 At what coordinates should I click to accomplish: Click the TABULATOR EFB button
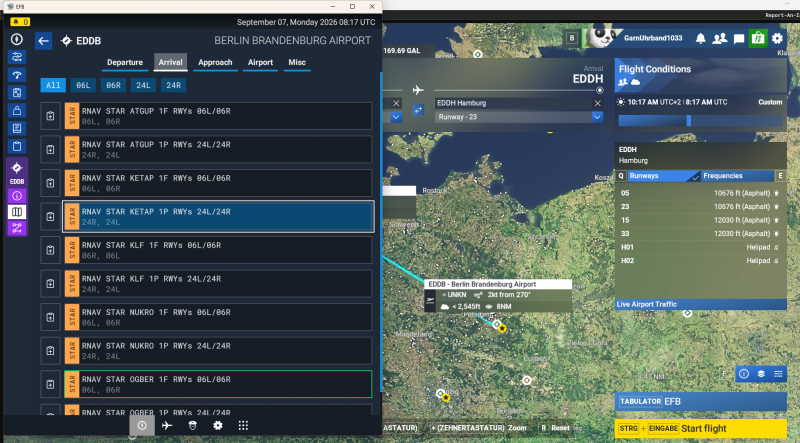701,402
